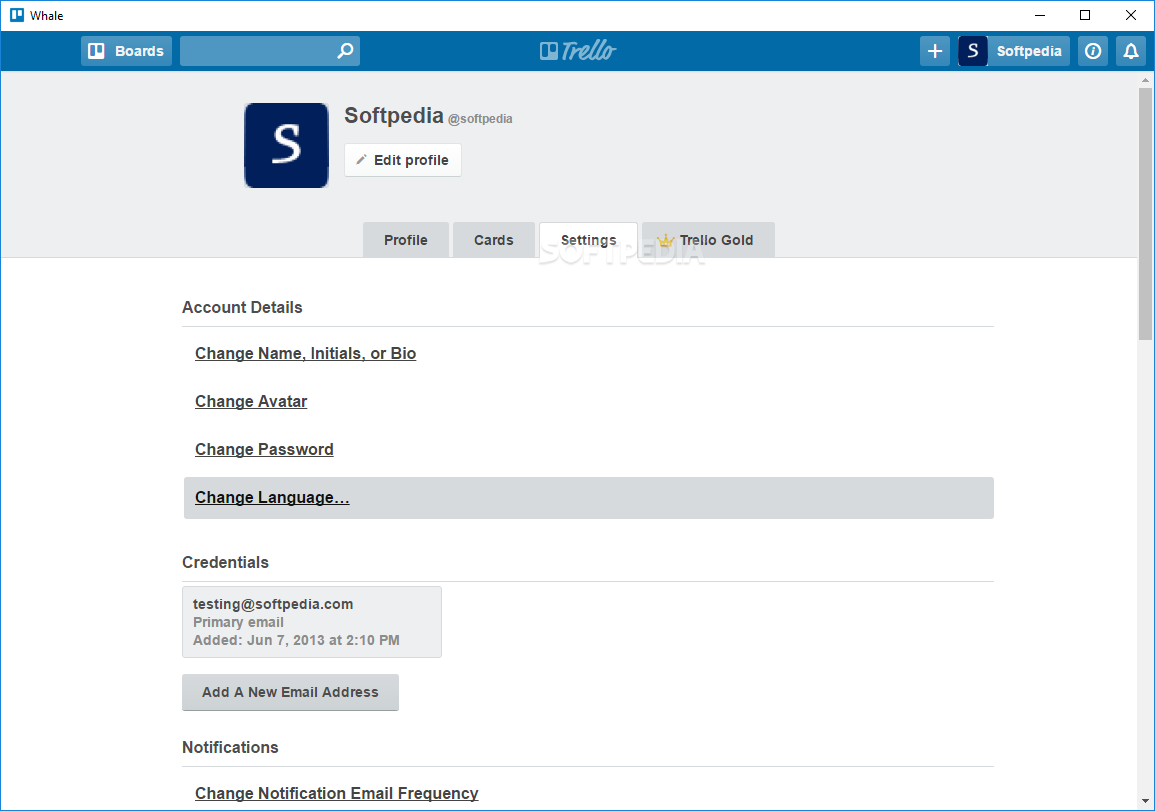Close the Whale window

coord(1131,15)
